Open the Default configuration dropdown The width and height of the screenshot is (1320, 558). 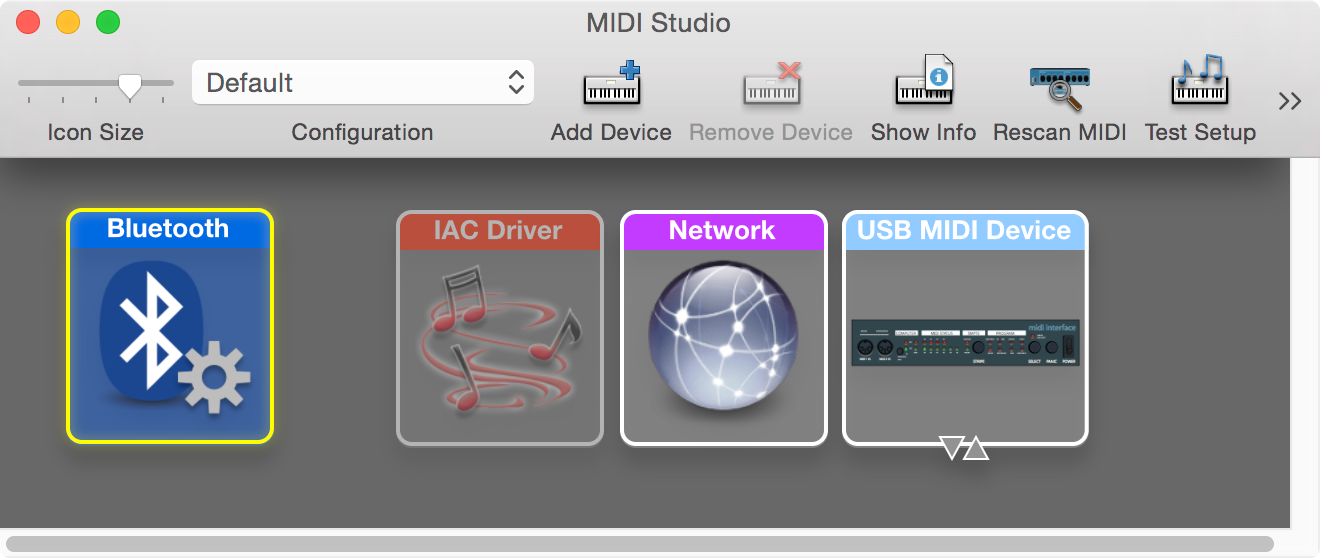coord(363,82)
